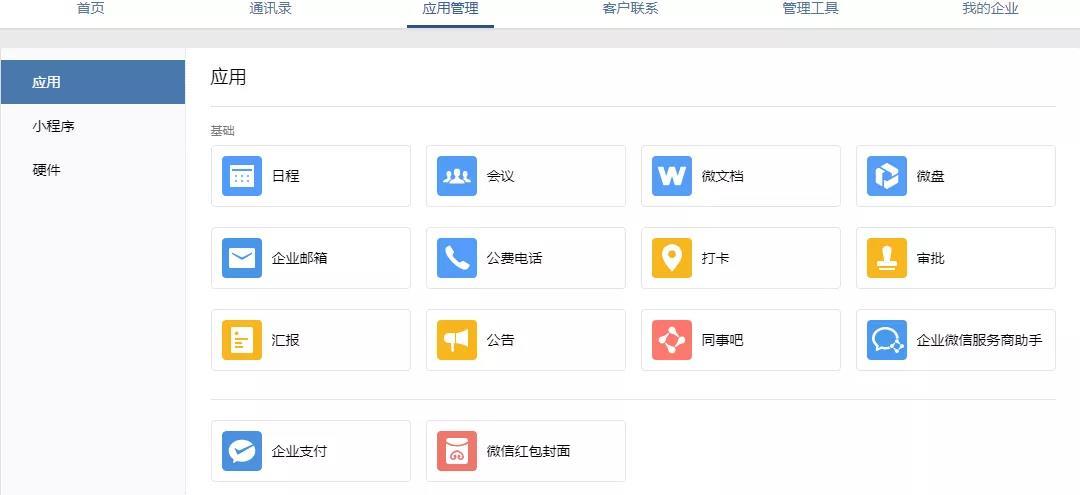This screenshot has width=1080, height=495.
Task: Click the 审批 stamp icon
Action: pos(886,258)
